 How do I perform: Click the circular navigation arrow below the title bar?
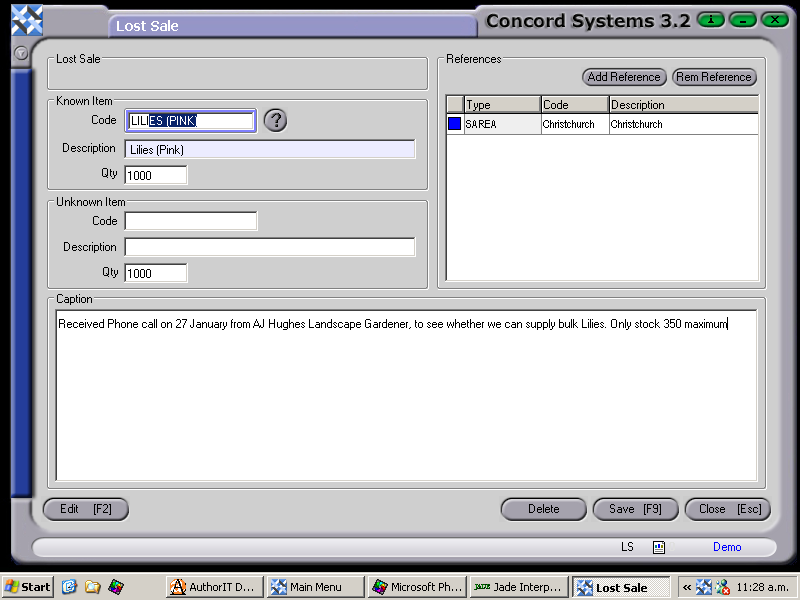21,54
